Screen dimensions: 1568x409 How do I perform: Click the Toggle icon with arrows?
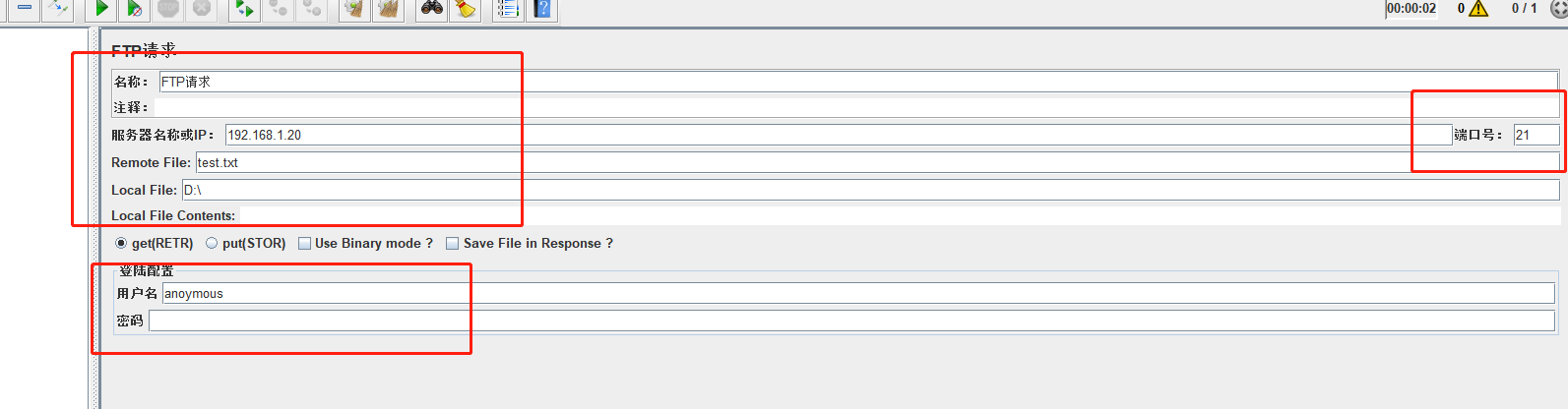(58, 9)
